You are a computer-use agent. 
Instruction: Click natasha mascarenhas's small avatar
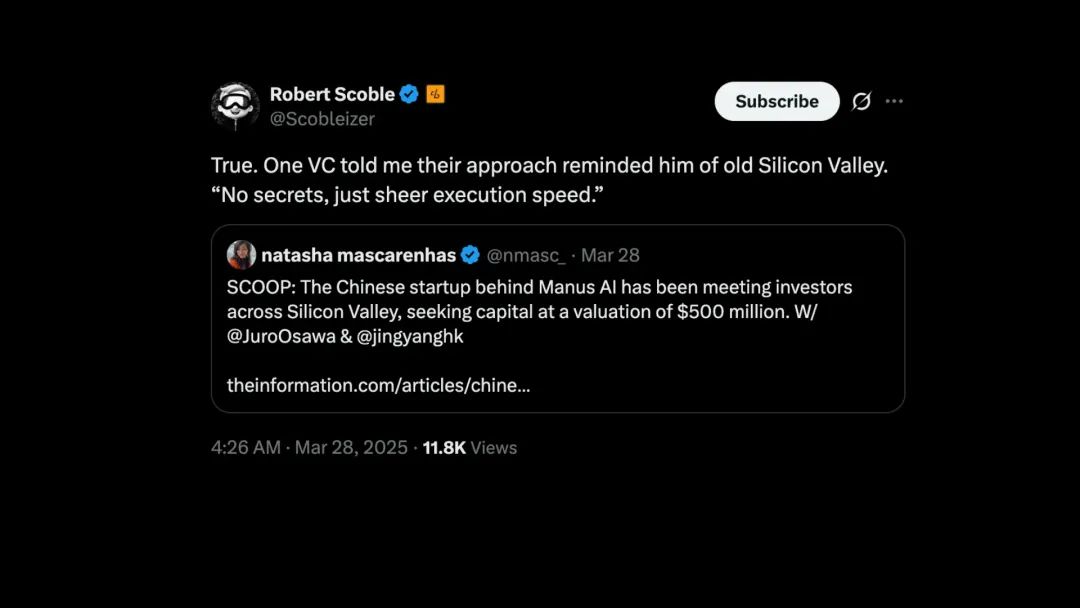241,255
